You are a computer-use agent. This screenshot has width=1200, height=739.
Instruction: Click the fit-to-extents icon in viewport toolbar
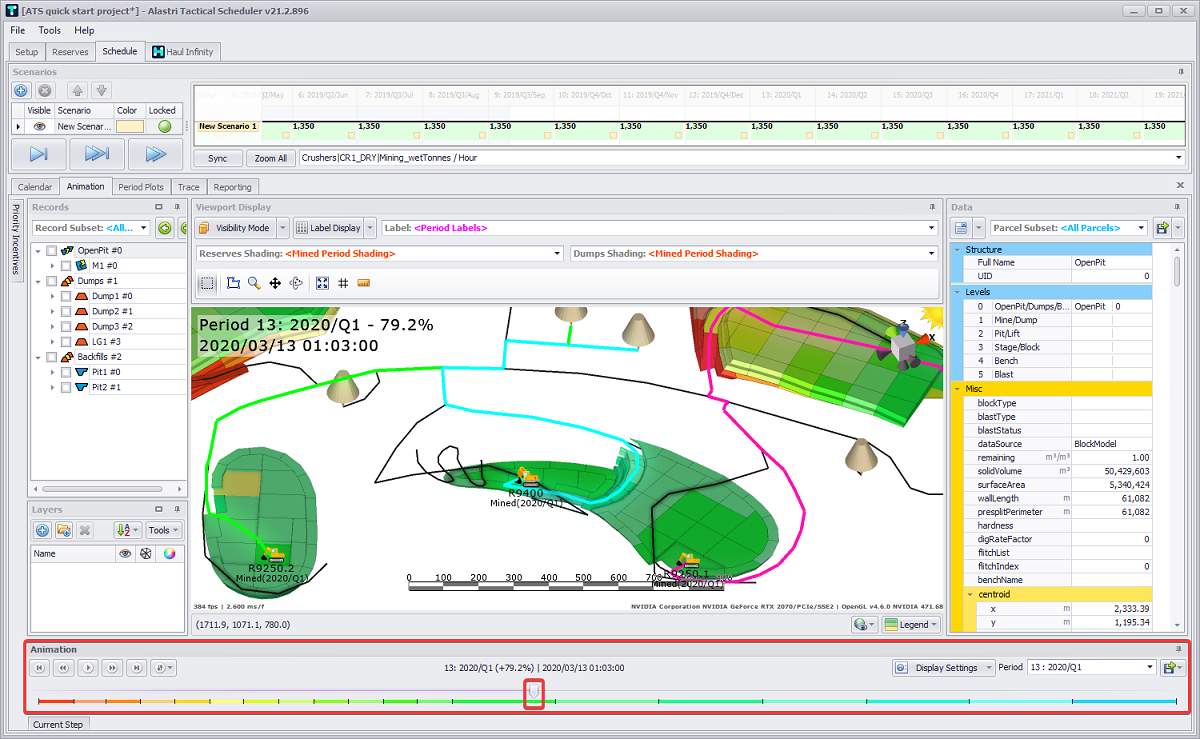point(322,283)
